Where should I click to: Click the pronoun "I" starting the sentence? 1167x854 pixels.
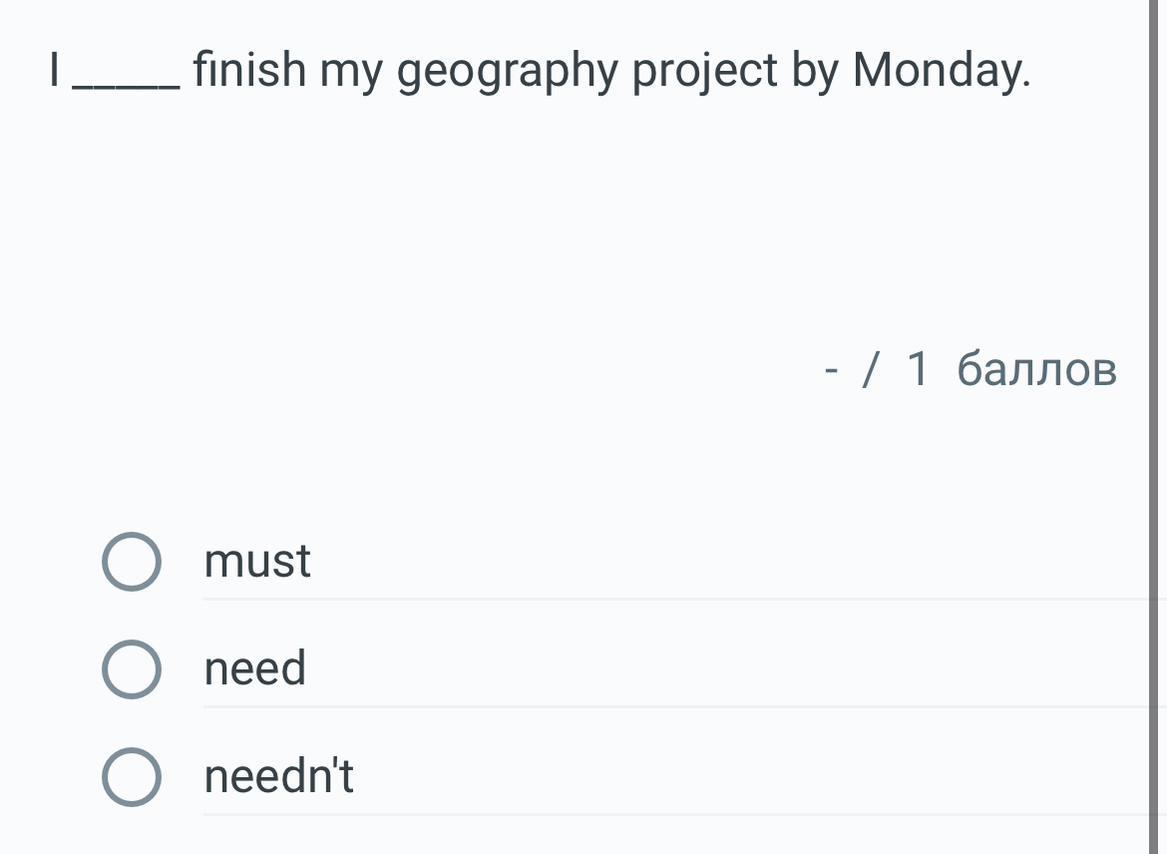(x=56, y=70)
